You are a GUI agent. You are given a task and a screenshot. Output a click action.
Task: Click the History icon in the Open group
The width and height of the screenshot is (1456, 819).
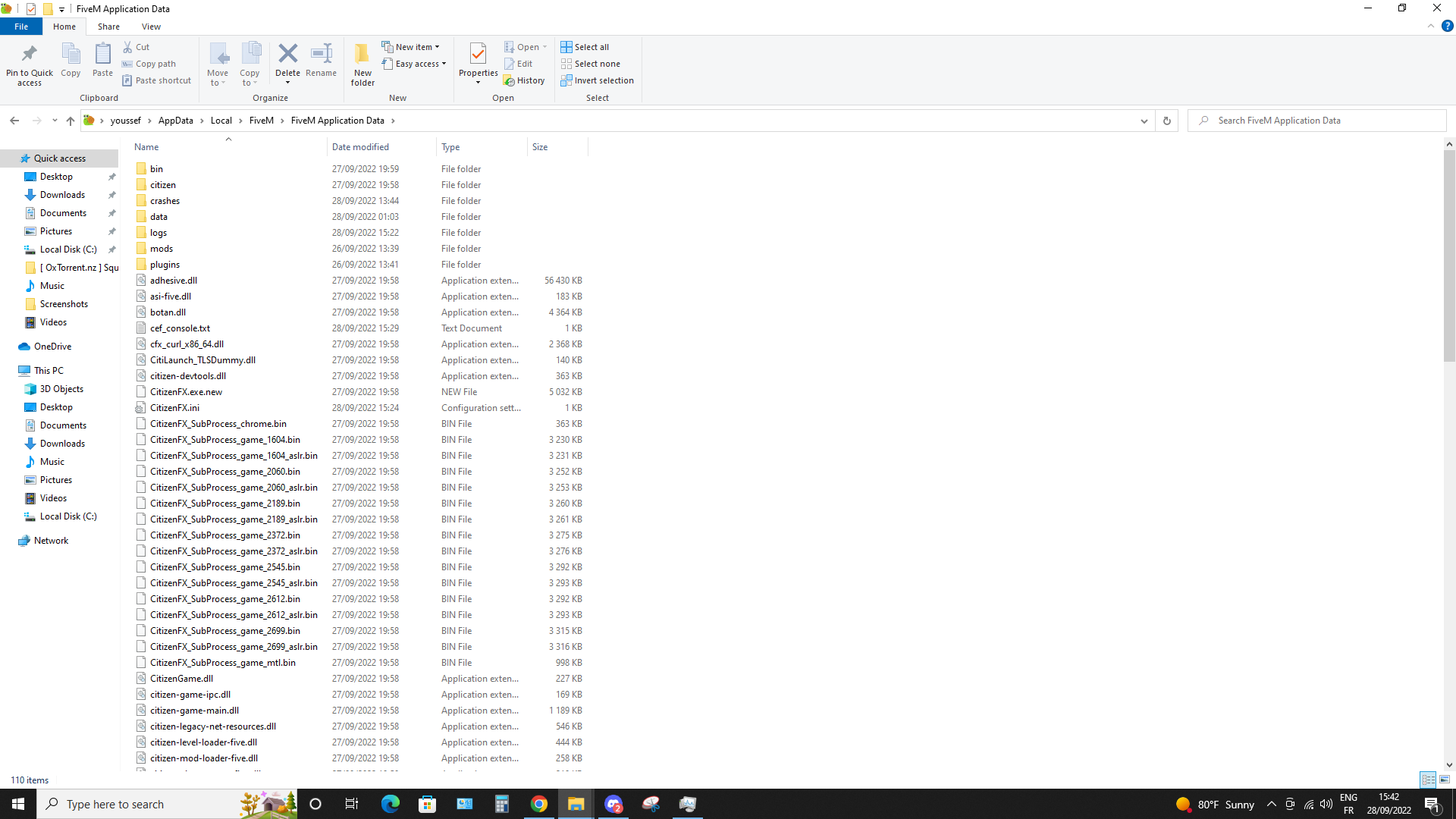pos(525,80)
